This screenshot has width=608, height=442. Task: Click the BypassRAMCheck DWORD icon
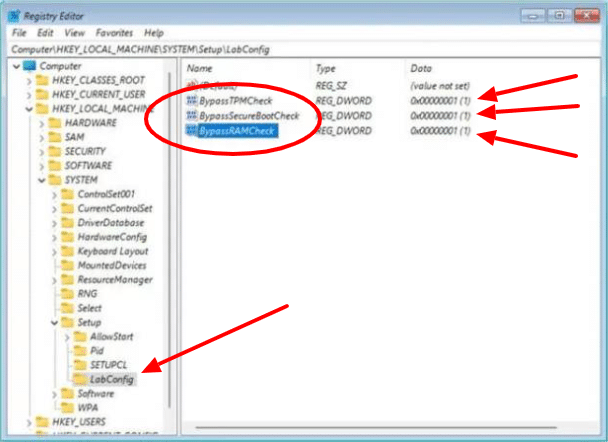192,131
